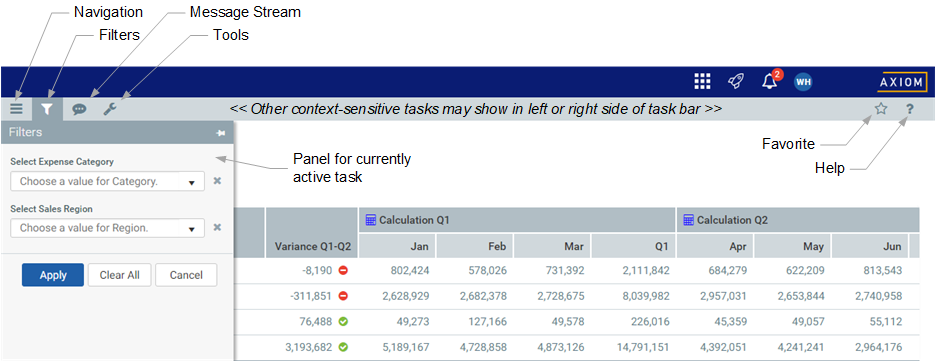Click the rocket quick launch icon
The height and width of the screenshot is (361, 936).
pyautogui.click(x=736, y=82)
